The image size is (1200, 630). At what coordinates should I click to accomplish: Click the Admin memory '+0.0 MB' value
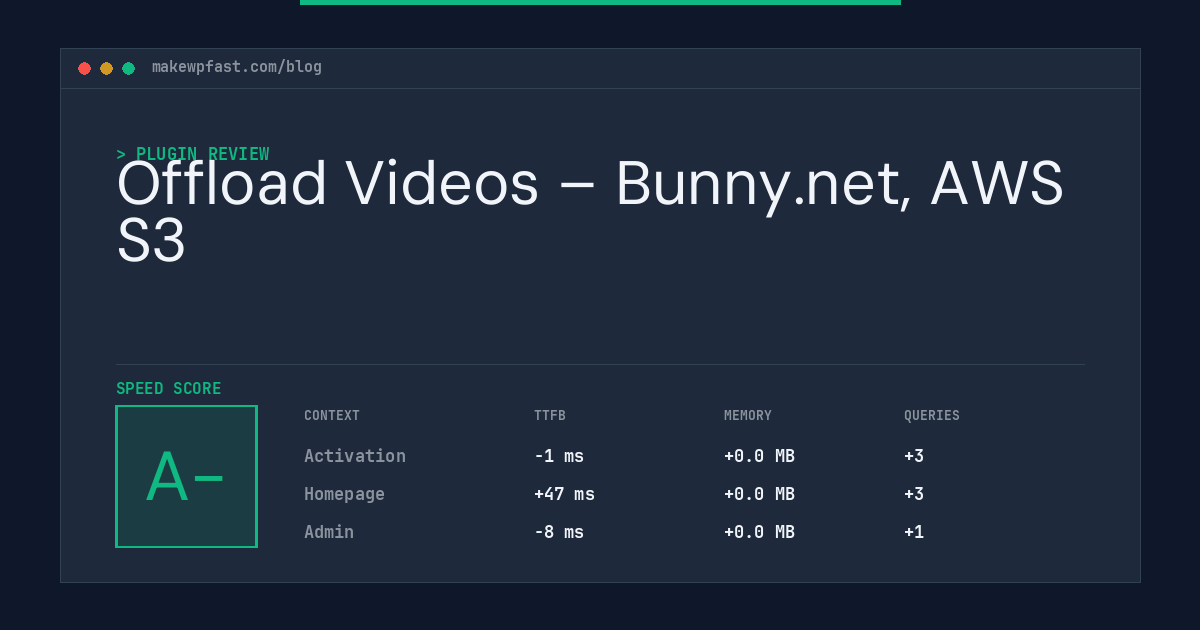click(759, 532)
